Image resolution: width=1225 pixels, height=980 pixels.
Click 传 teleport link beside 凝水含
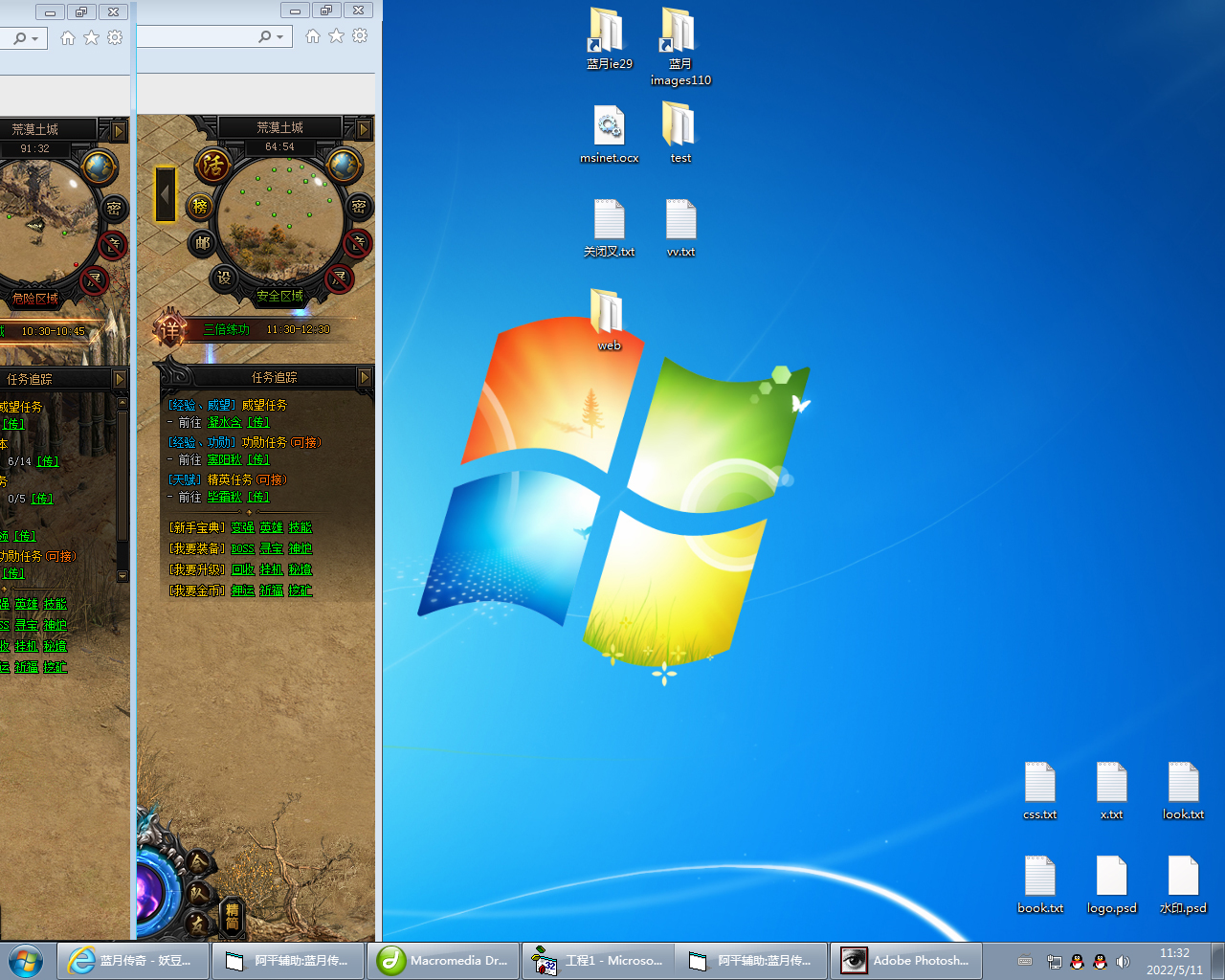tap(258, 422)
